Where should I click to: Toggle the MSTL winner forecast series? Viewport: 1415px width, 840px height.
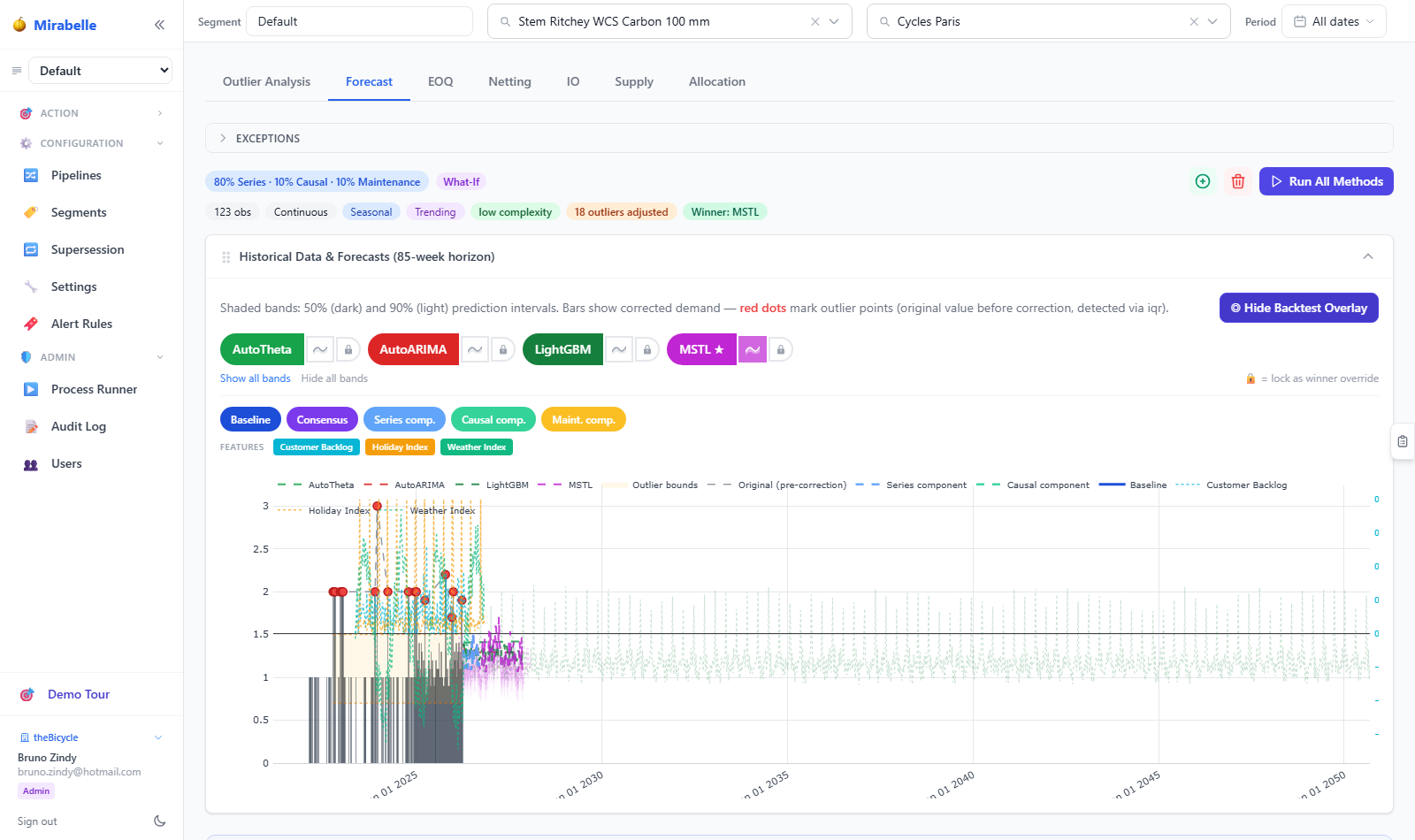701,349
